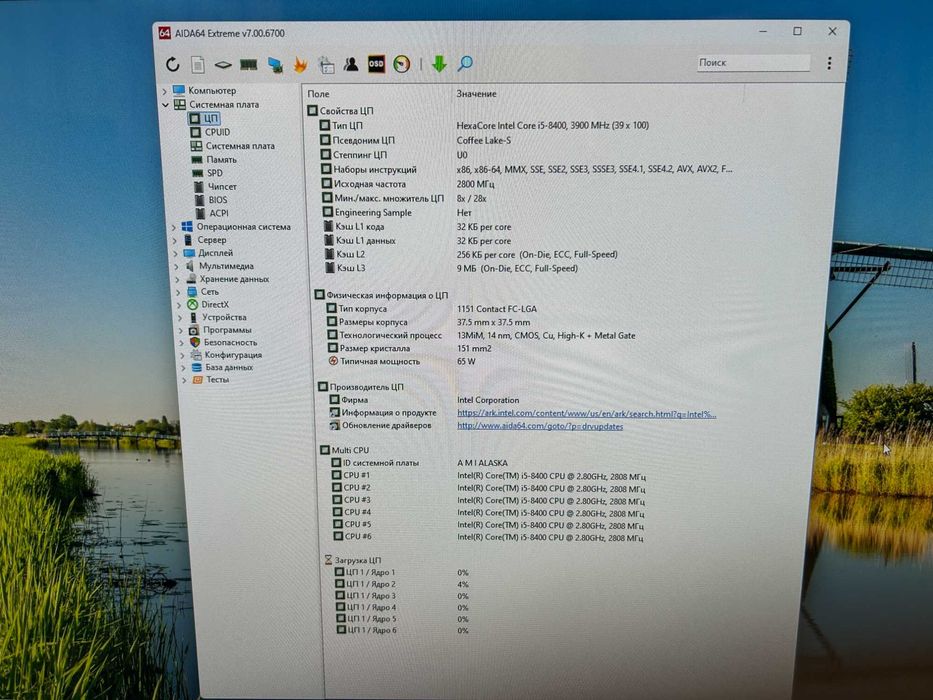Screen dimensions: 933x700
Task: Expand the Компьютер tree node
Action: [165, 91]
